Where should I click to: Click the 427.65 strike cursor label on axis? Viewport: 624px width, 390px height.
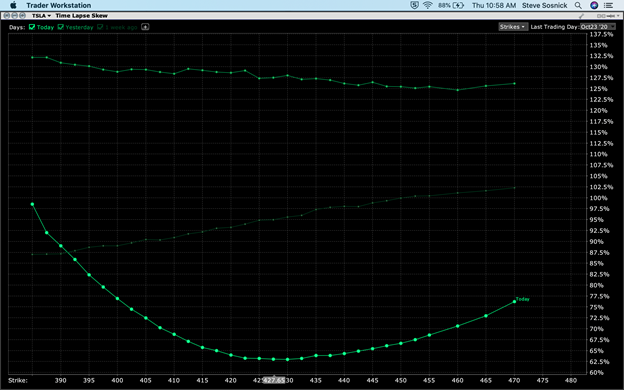[x=274, y=380]
